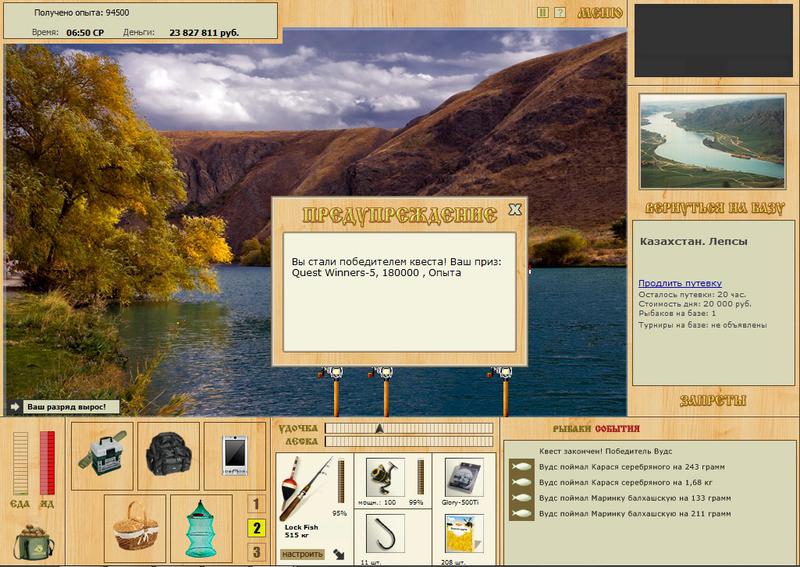The image size is (800, 567).
Task: Open the mobile phone icon
Action: coord(235,456)
